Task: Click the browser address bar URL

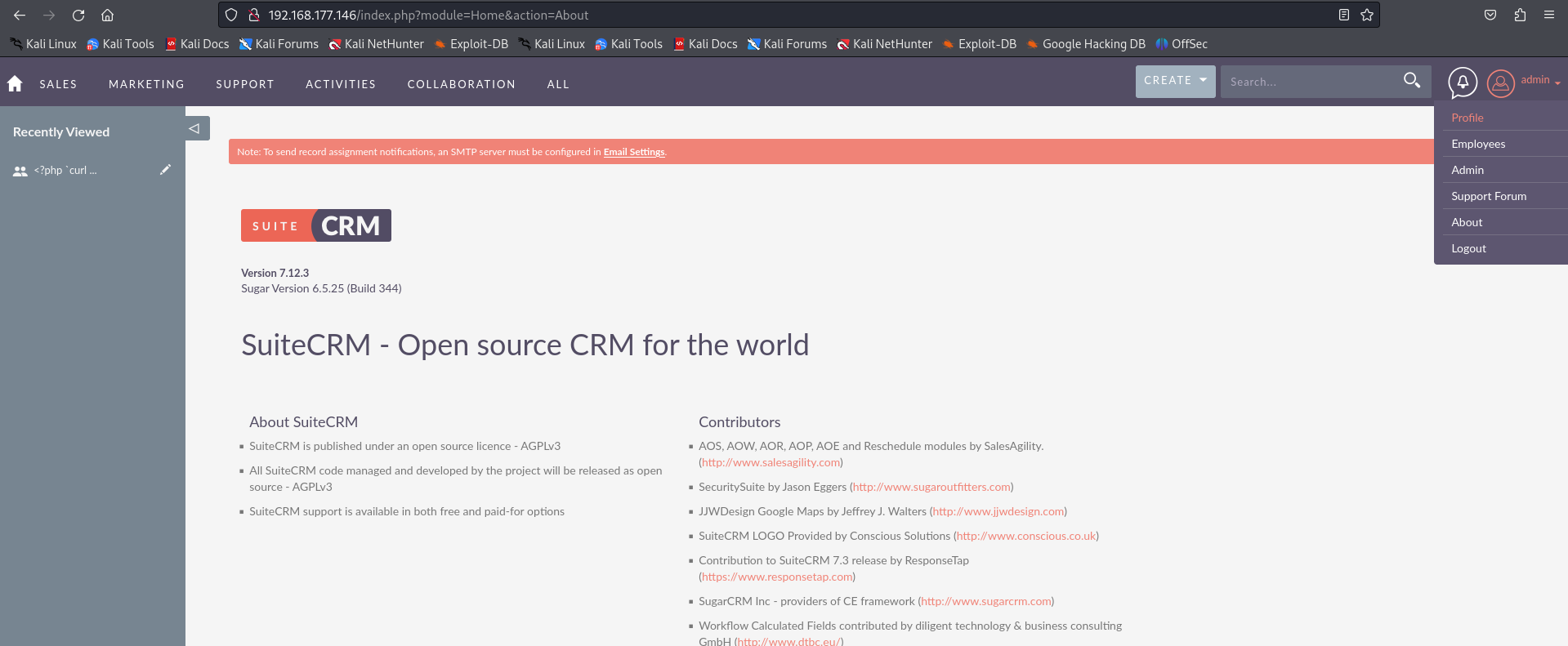Action: tap(428, 15)
